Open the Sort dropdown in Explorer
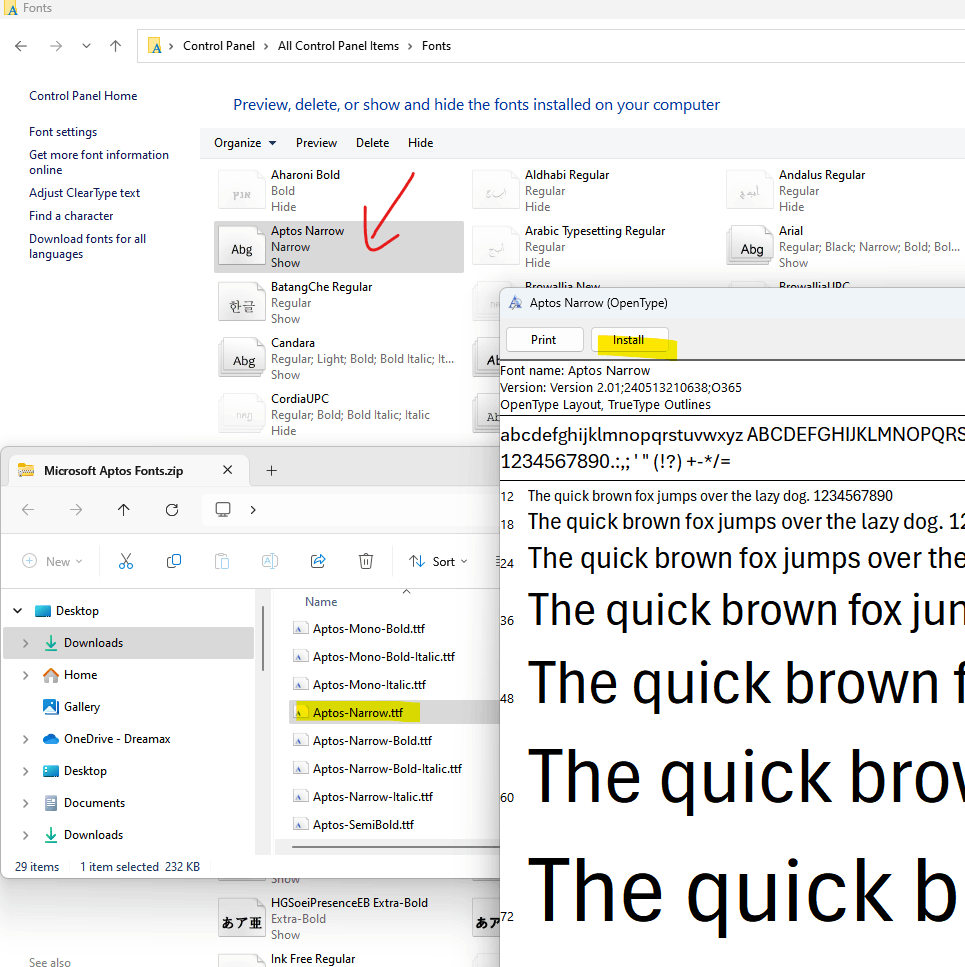965x967 pixels. click(x=438, y=561)
